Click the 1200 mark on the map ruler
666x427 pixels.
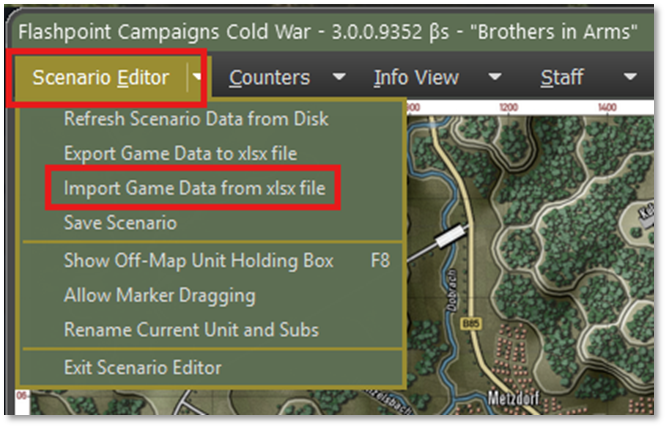click(x=508, y=108)
